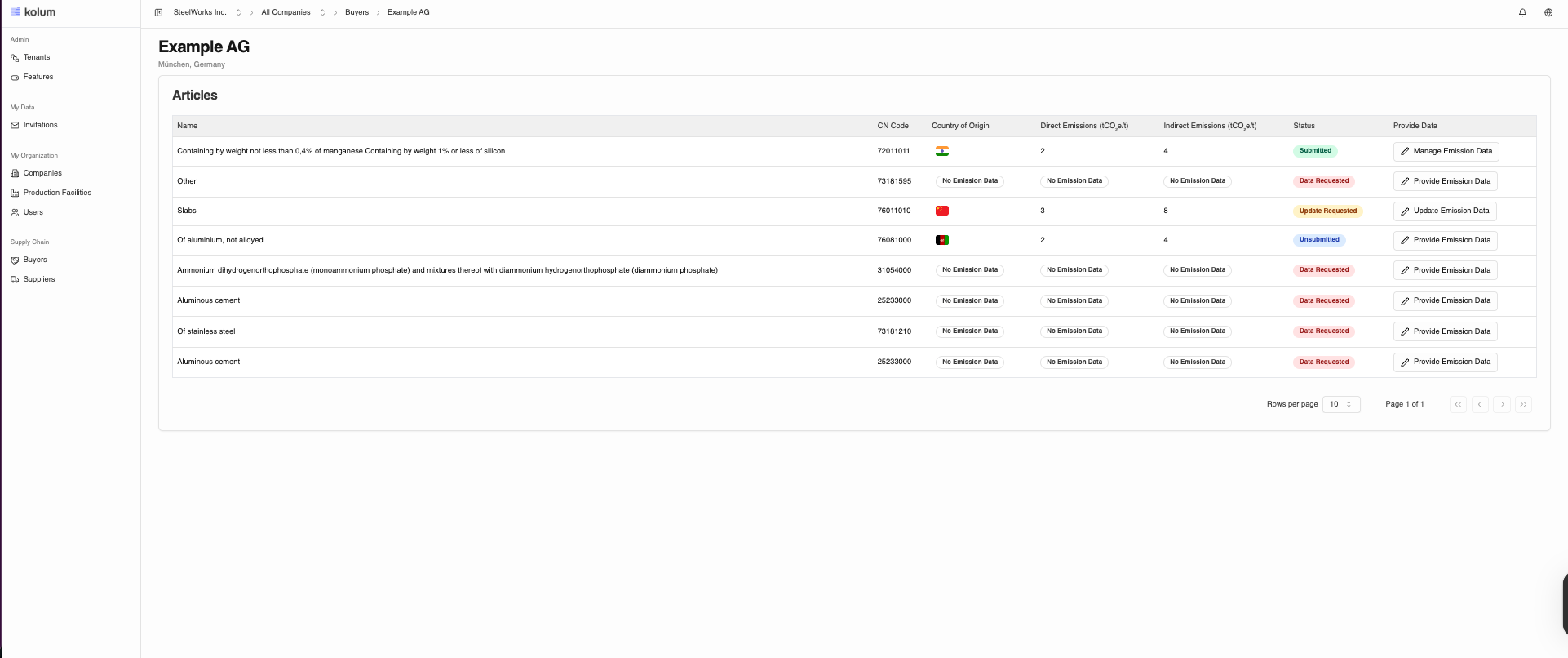Navigate to Suppliers in sidebar

tap(39, 279)
